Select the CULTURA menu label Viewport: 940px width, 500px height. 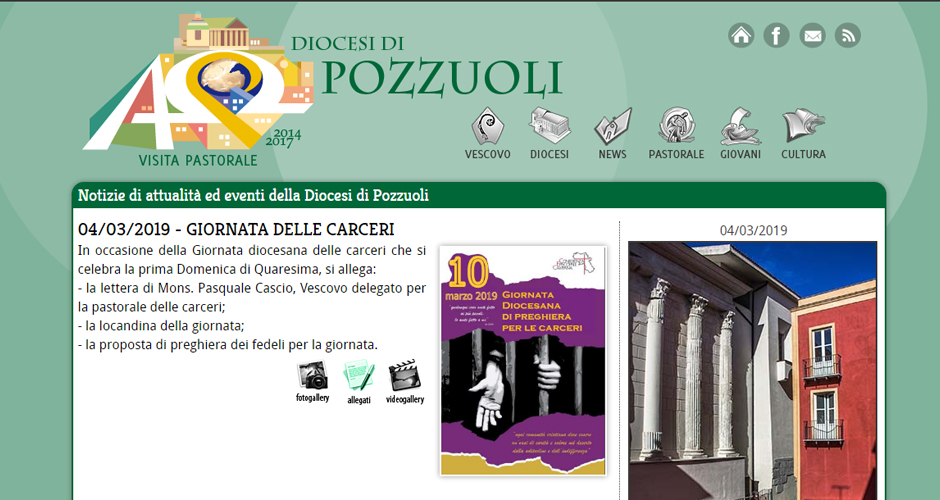coord(803,154)
